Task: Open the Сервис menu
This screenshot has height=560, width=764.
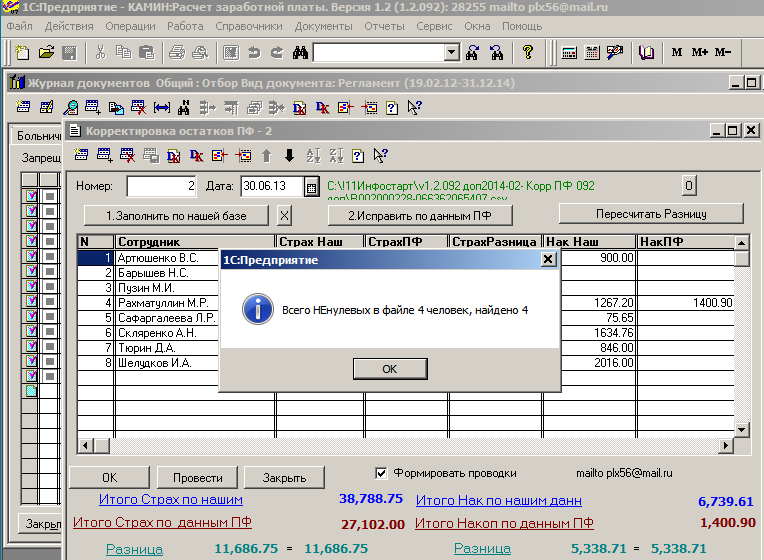Action: point(434,26)
